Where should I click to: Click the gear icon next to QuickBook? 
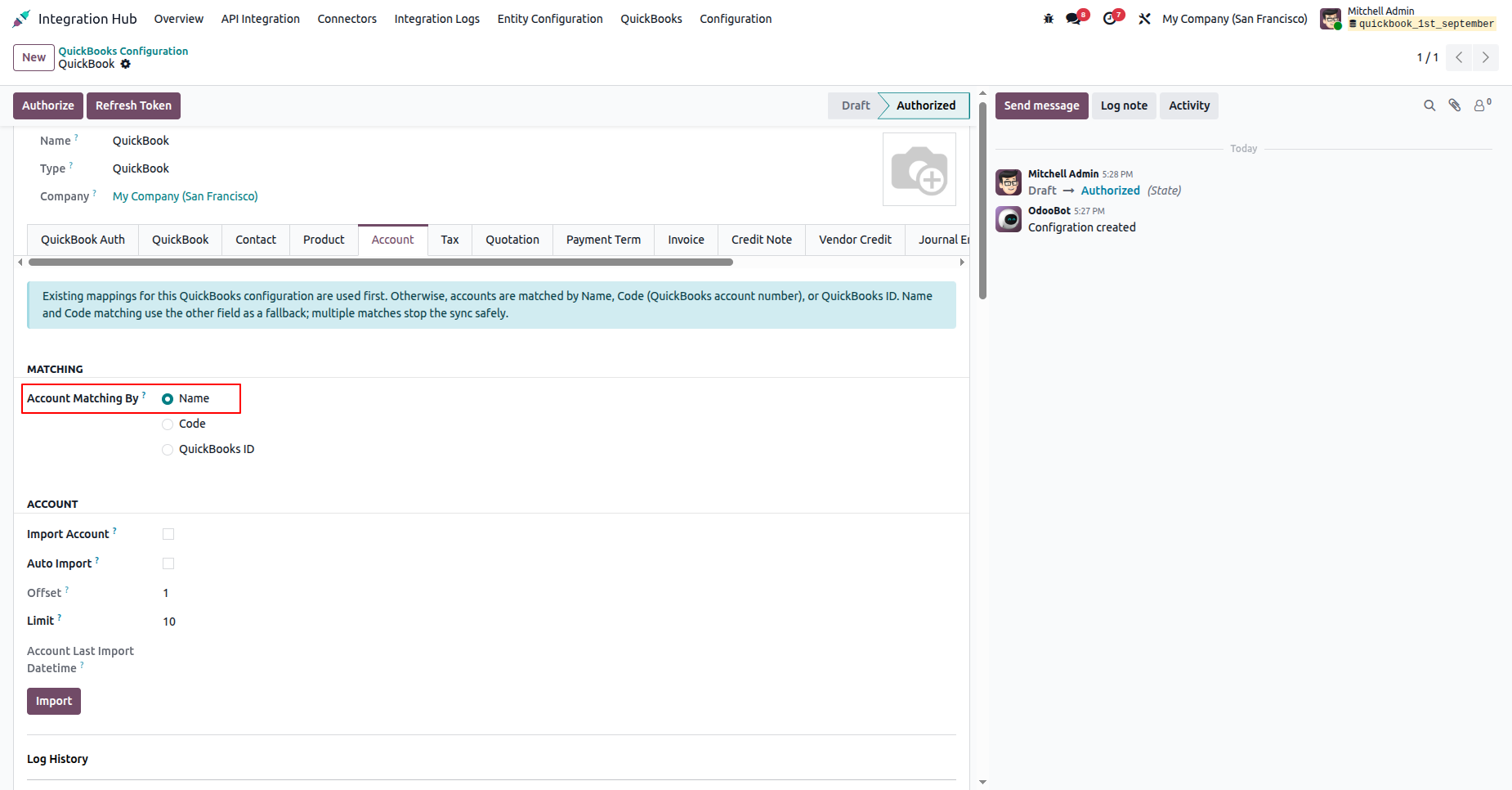pos(125,64)
